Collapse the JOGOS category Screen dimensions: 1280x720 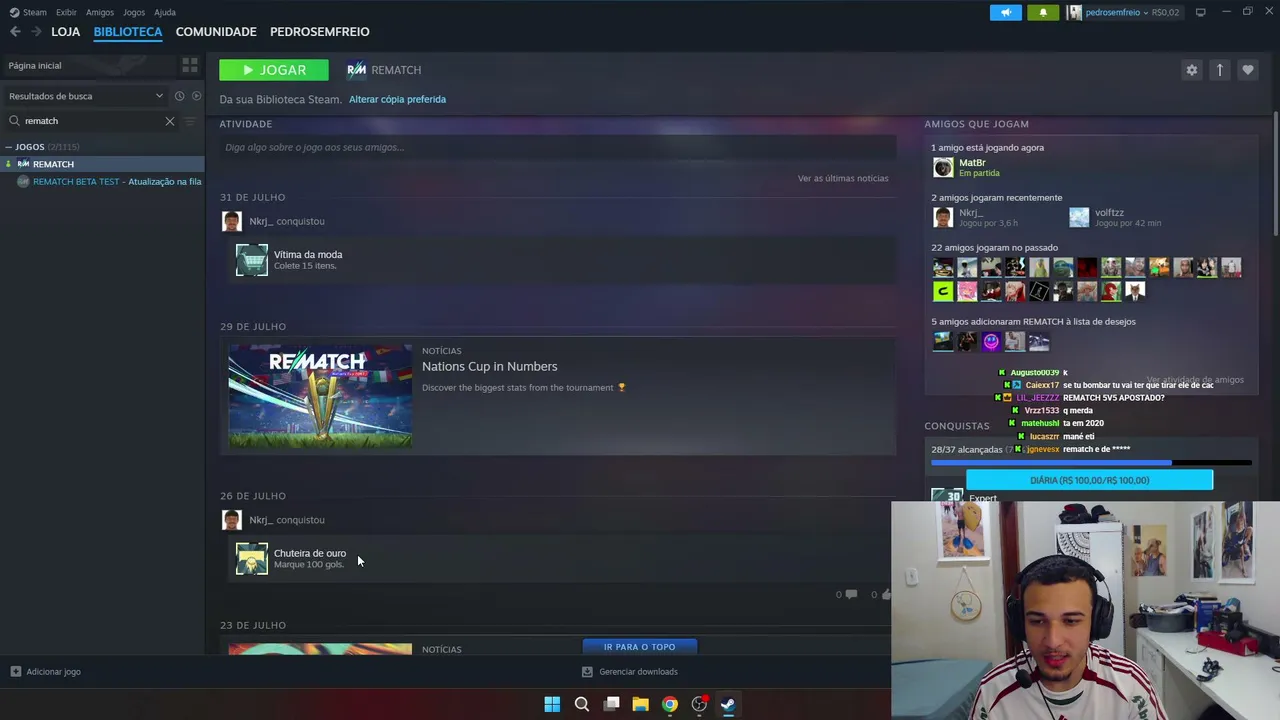[9, 147]
